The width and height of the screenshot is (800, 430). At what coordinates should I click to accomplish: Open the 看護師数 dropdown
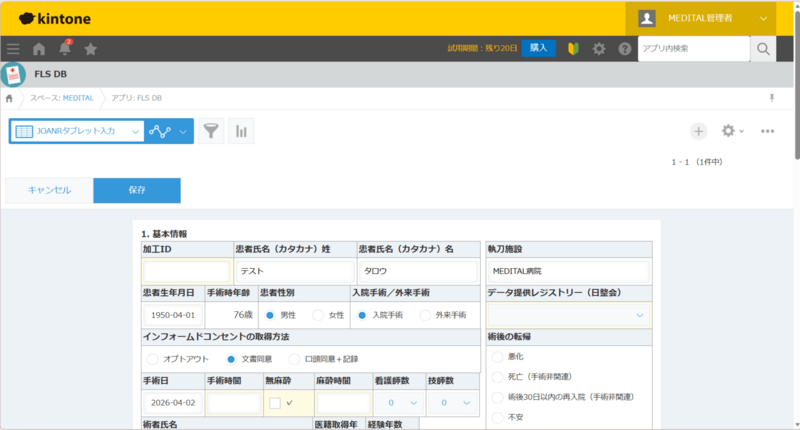coord(401,403)
